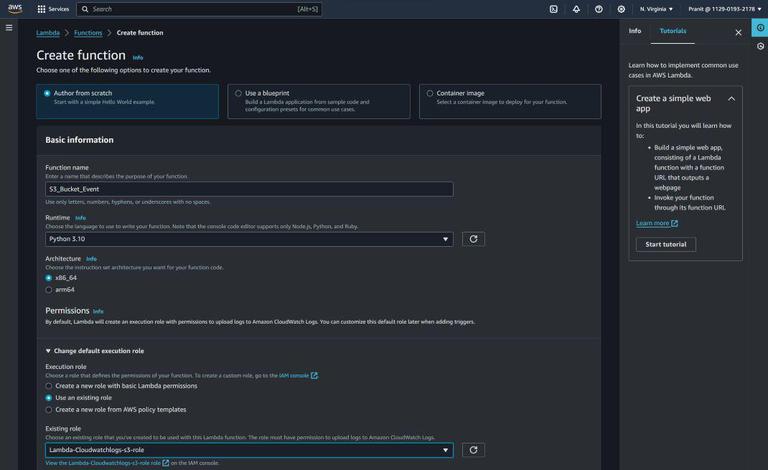Screen dimensions: 768x470
Task: Collapse Change default execution role section
Action: tap(95, 351)
